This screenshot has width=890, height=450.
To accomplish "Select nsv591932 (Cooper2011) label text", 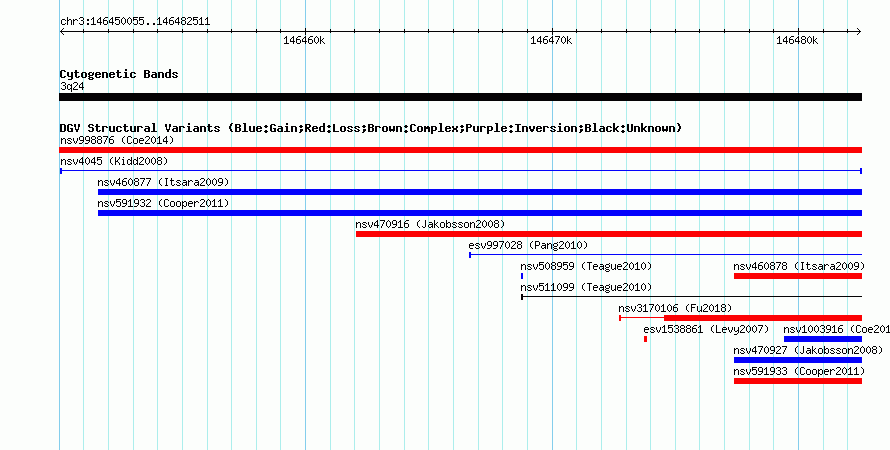I will click(x=163, y=203).
